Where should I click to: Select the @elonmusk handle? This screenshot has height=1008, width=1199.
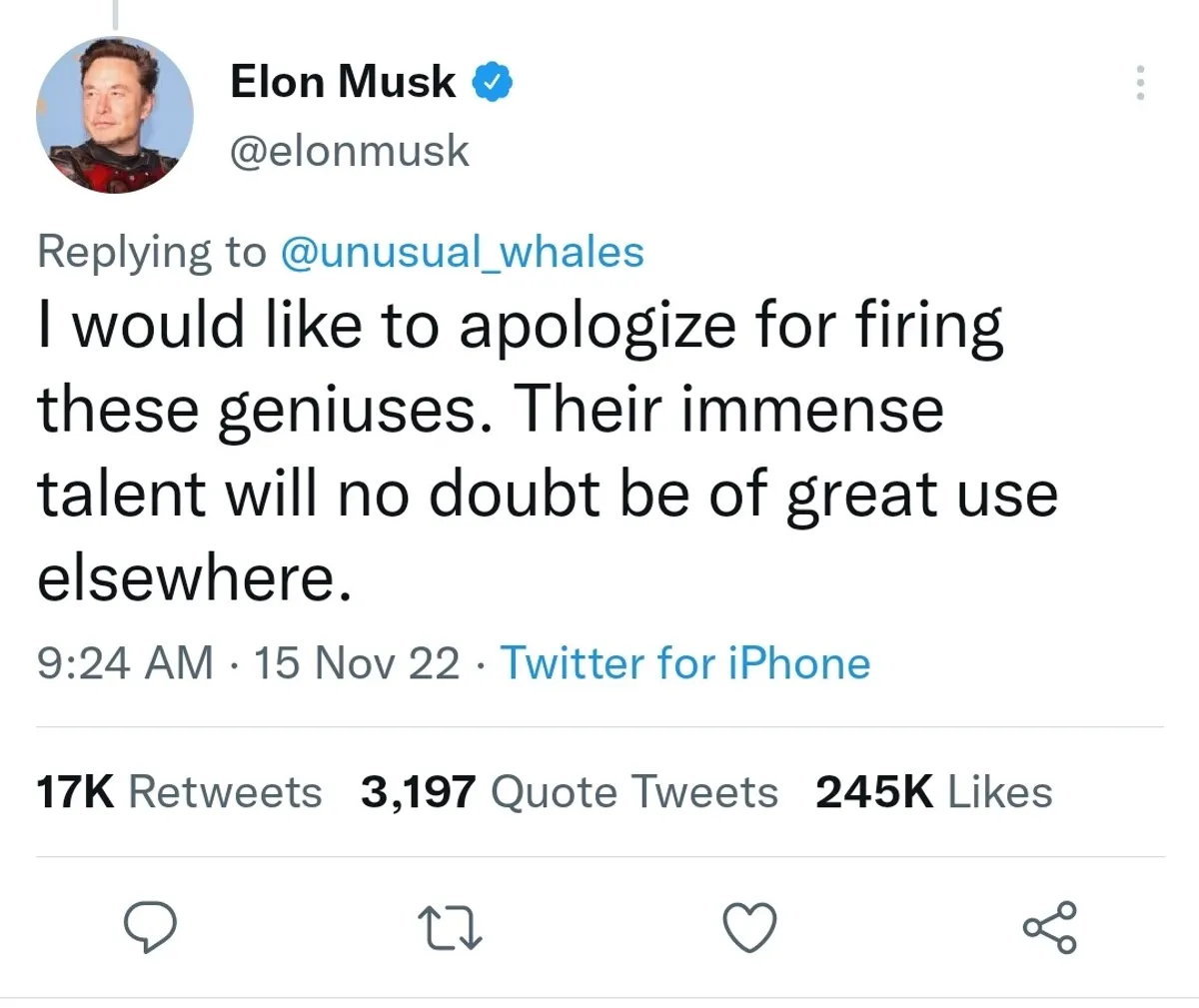coord(350,151)
